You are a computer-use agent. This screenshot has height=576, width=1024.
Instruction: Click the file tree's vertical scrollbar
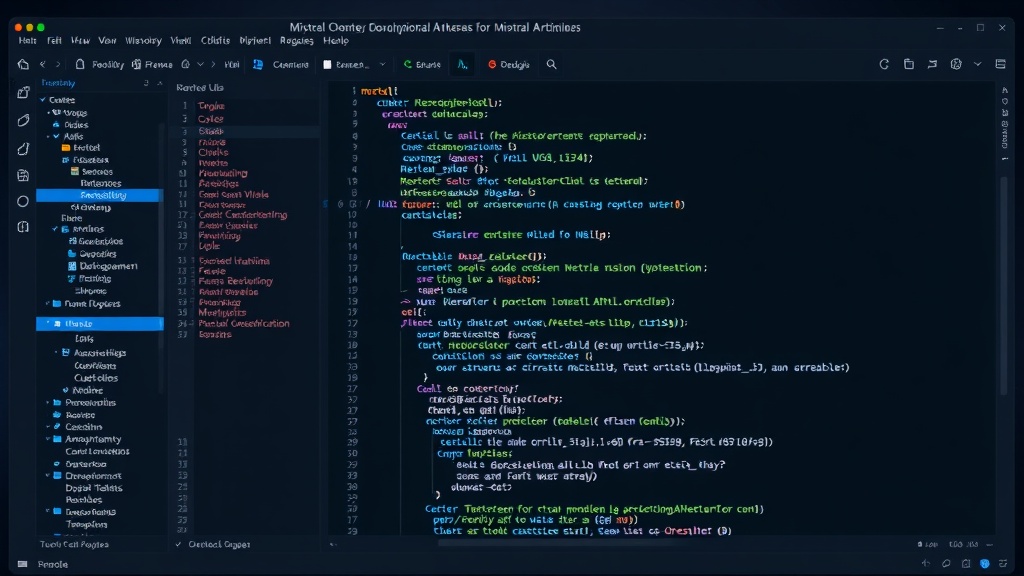tap(161, 258)
